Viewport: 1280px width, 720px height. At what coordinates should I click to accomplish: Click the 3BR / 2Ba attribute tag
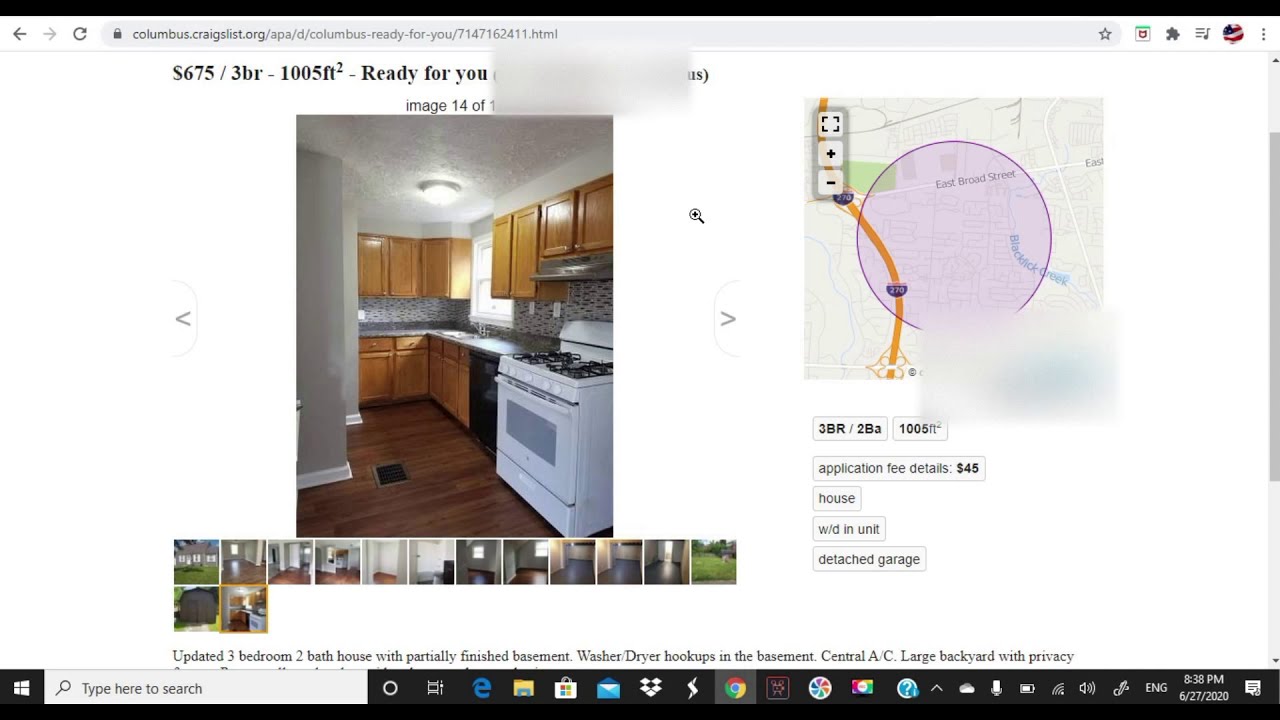click(850, 429)
